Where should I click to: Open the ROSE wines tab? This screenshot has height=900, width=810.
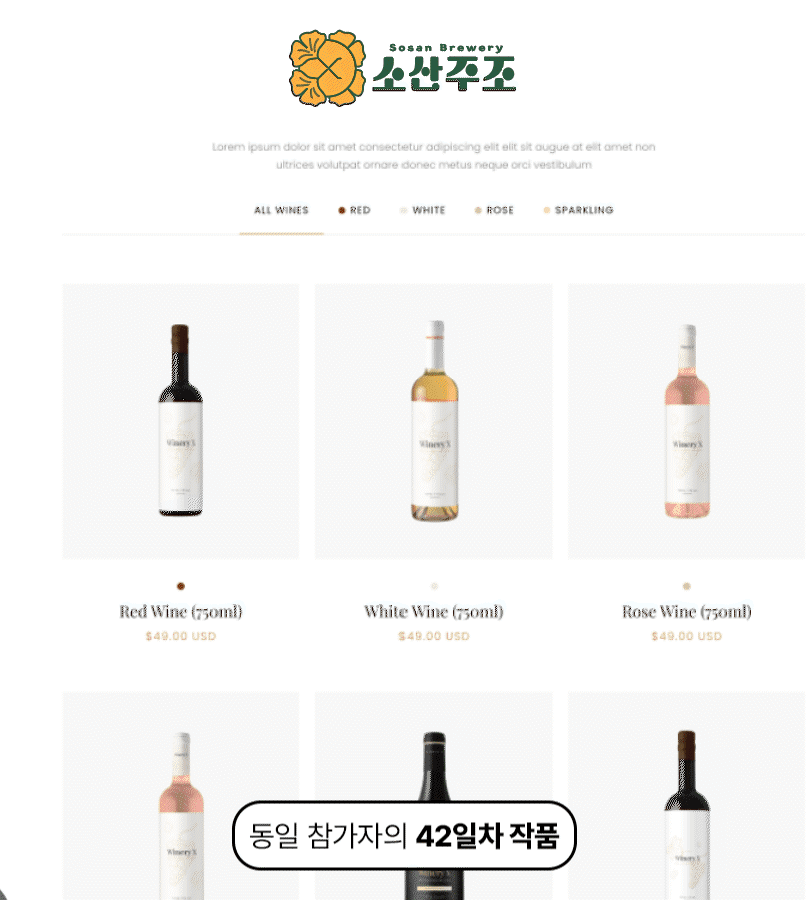coord(494,210)
